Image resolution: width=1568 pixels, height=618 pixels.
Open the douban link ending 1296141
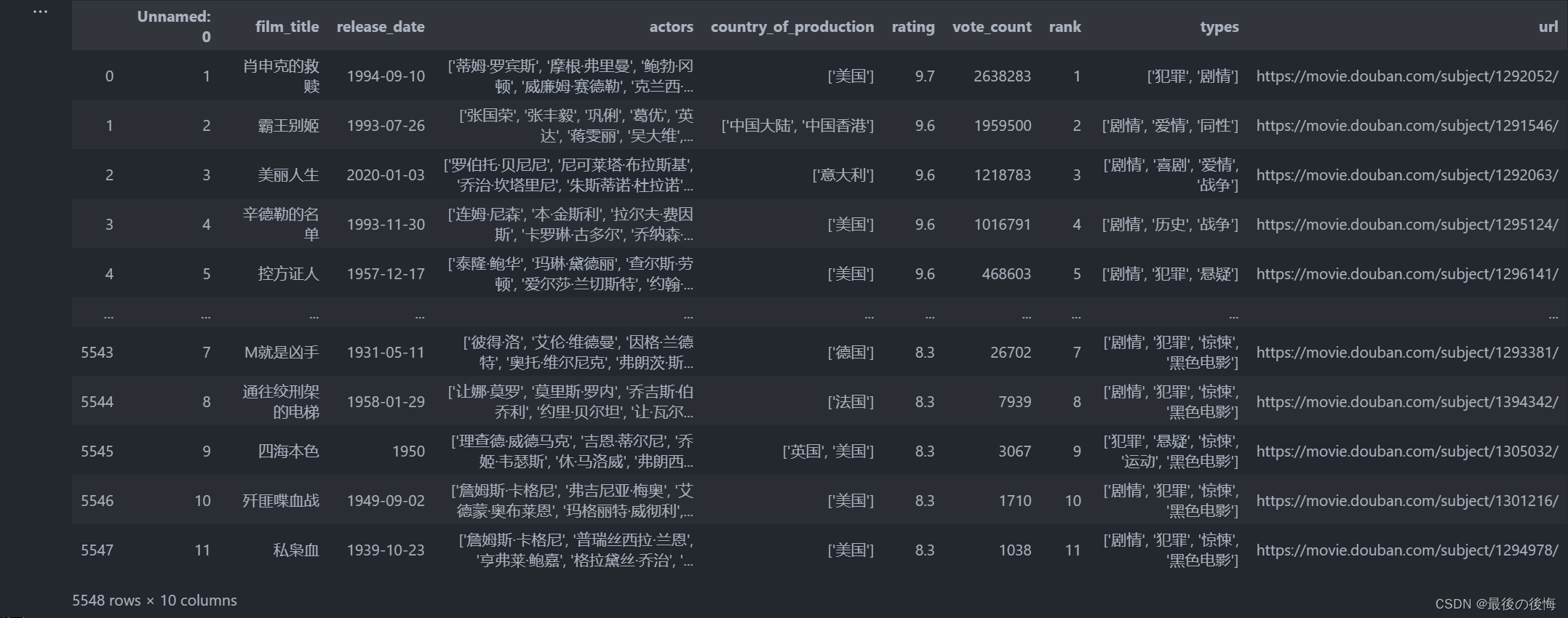click(x=1407, y=274)
